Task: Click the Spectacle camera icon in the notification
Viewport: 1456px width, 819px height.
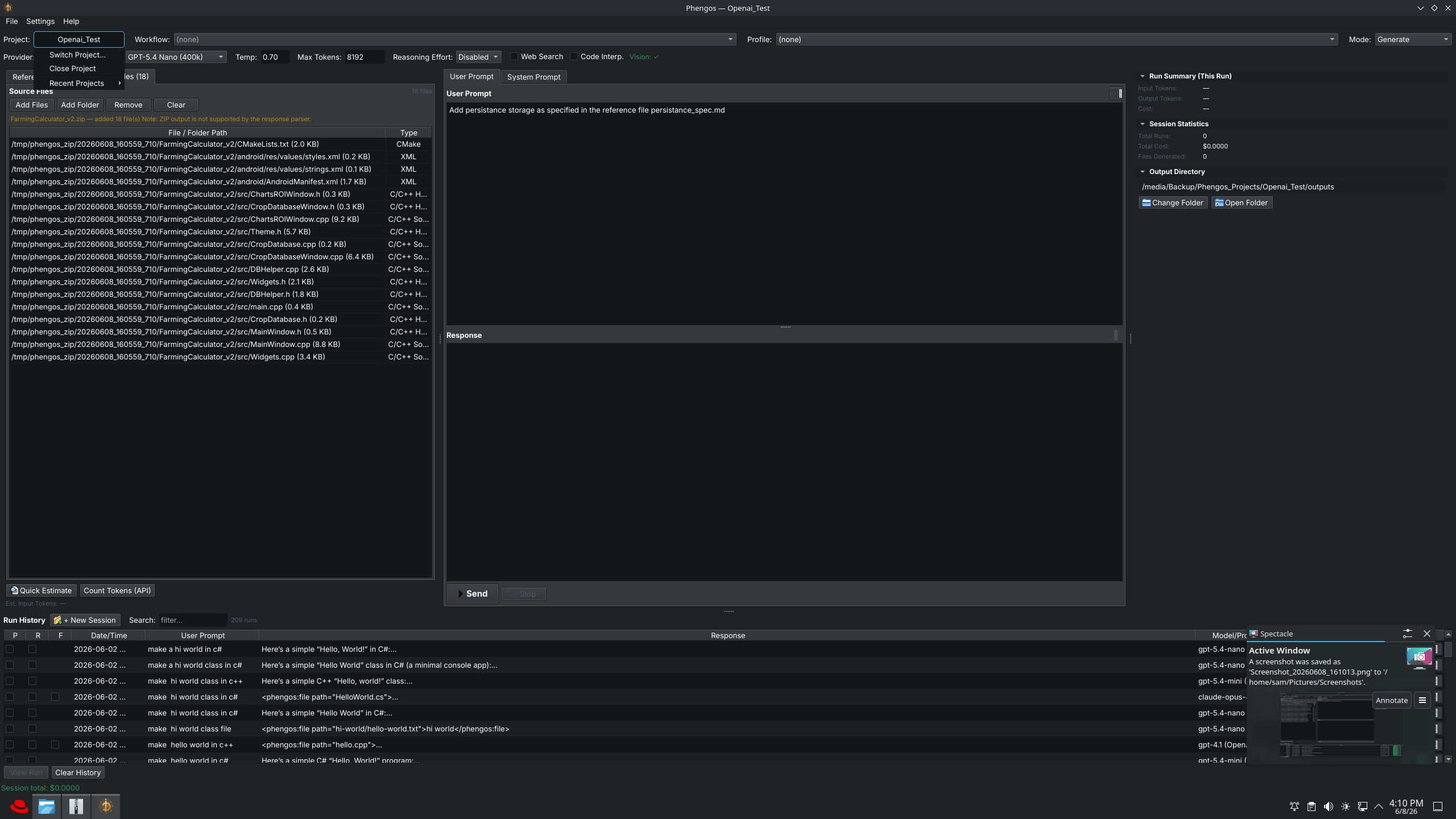Action: tap(1419, 657)
